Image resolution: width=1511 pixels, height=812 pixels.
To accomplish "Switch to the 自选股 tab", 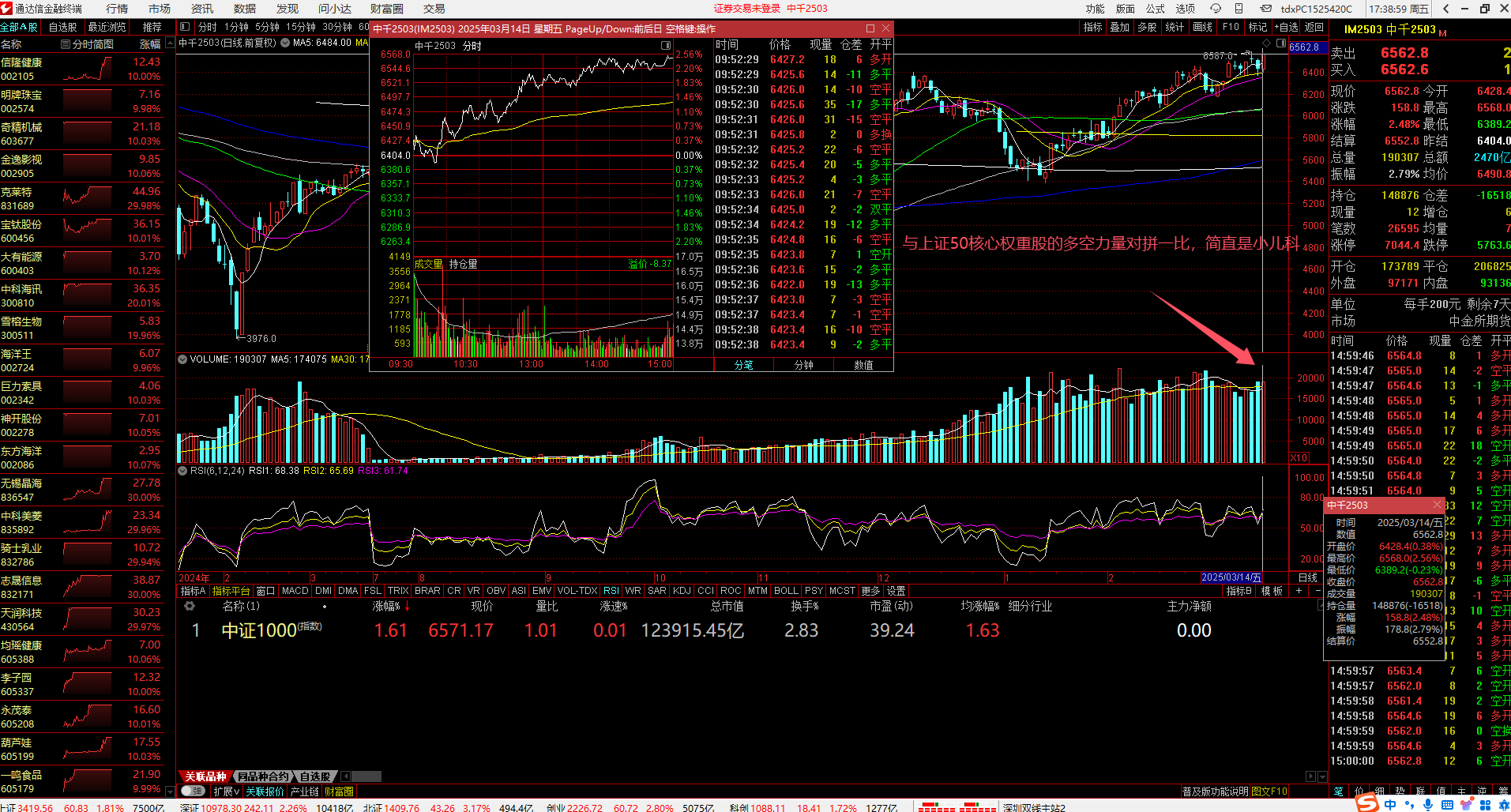I will [x=315, y=776].
